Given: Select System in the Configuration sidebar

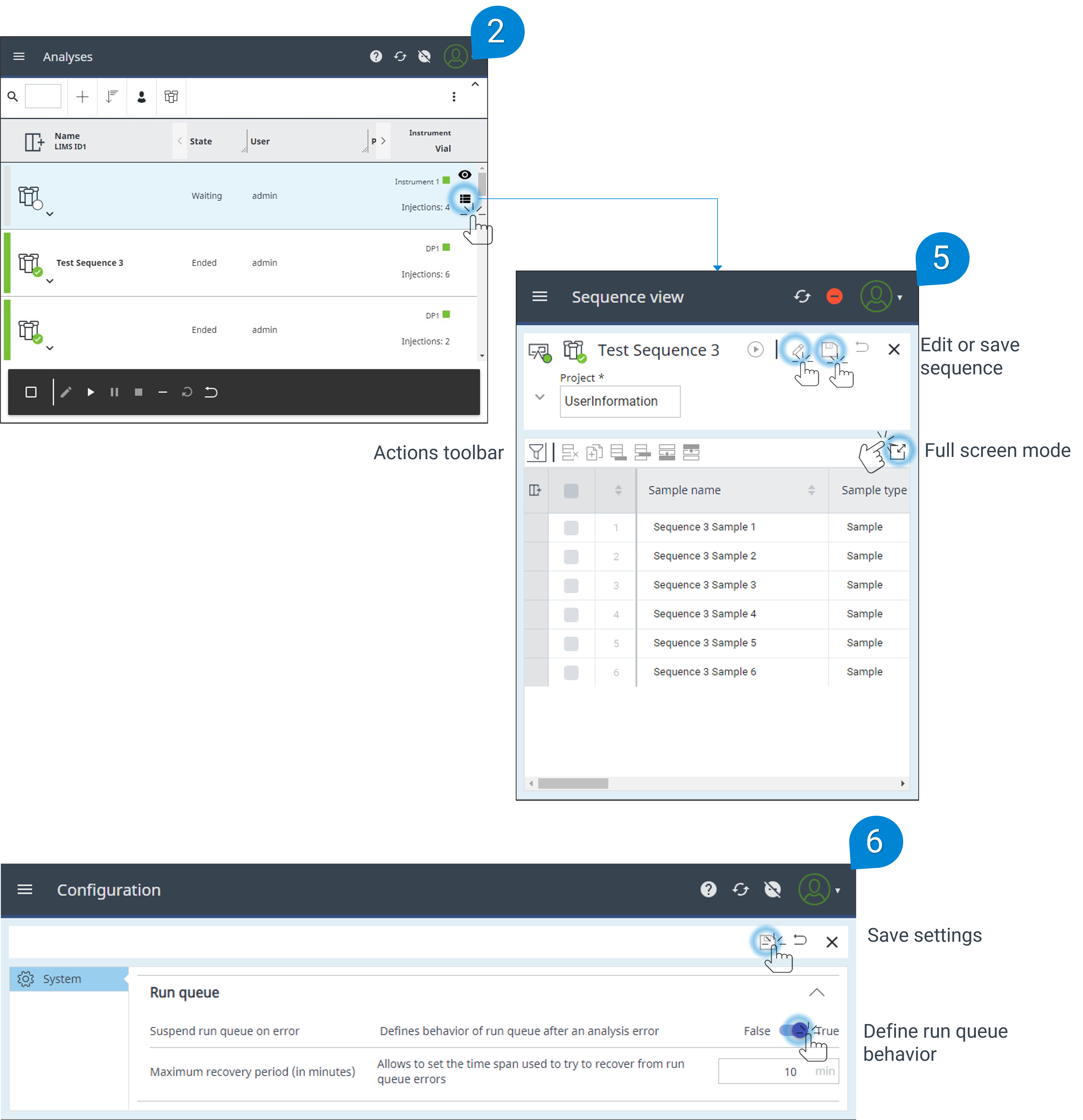Looking at the screenshot, I should [x=69, y=979].
